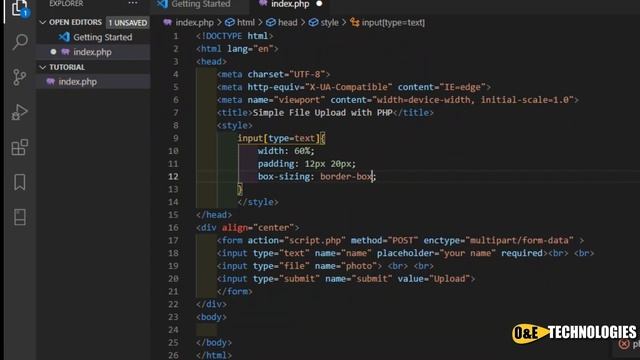This screenshot has width=640, height=360.
Task: Open the Run and Debug icon
Action: tap(19, 112)
